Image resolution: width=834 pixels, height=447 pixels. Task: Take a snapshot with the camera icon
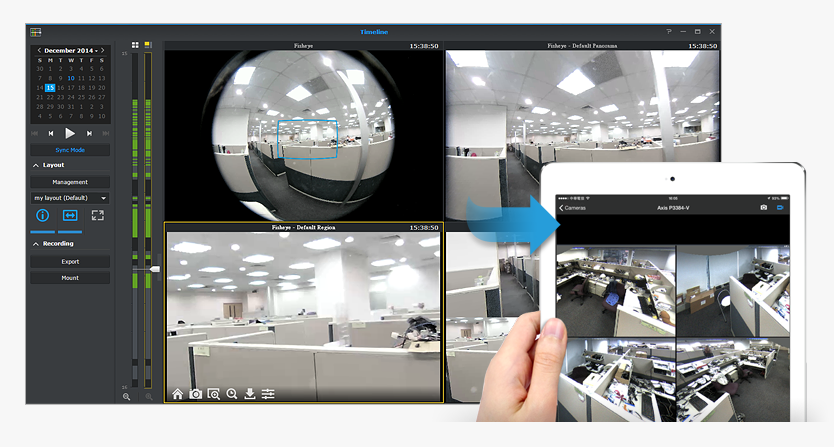pyautogui.click(x=196, y=394)
